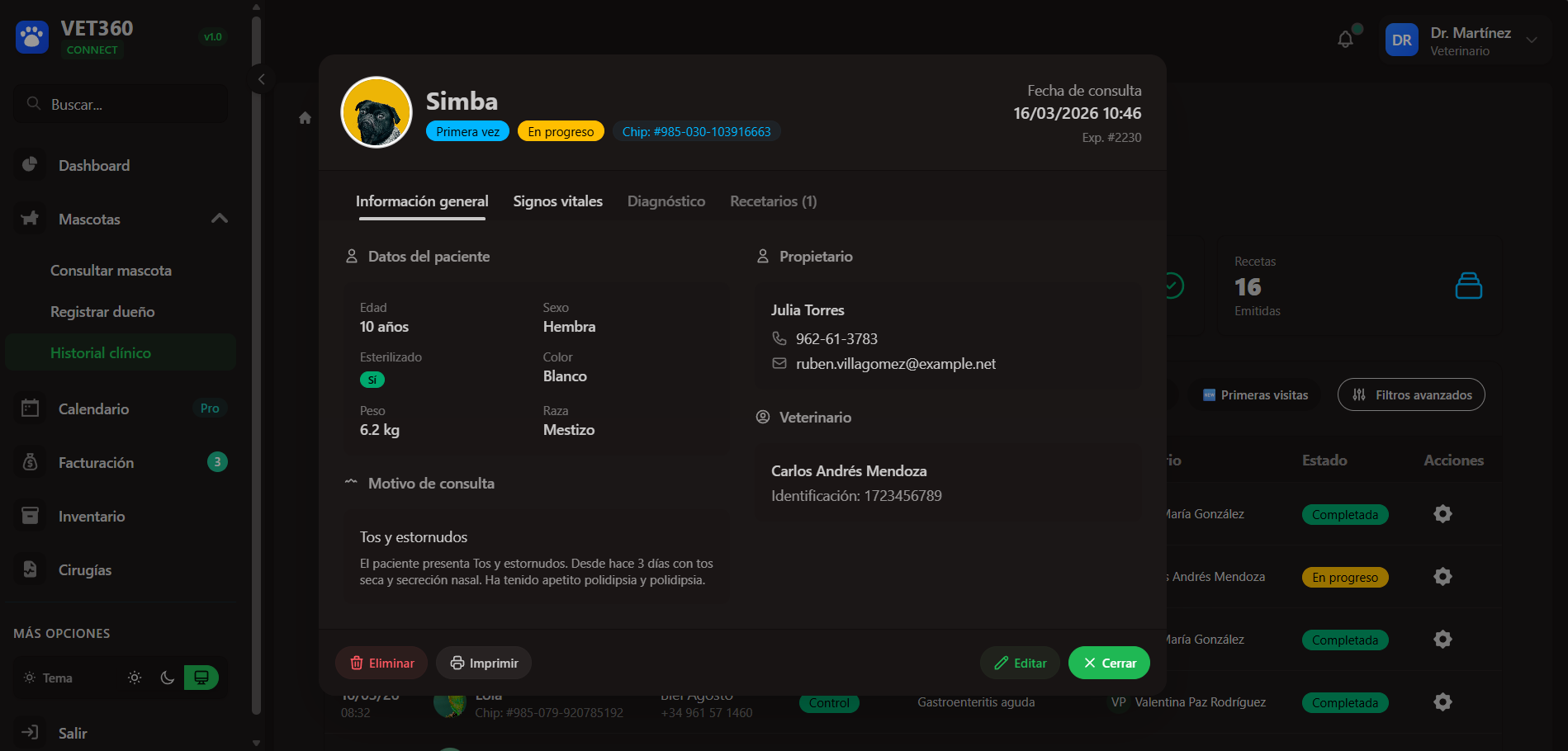Click the home breadcrumb icon
Screen dimensions: 1568x751
click(x=305, y=118)
